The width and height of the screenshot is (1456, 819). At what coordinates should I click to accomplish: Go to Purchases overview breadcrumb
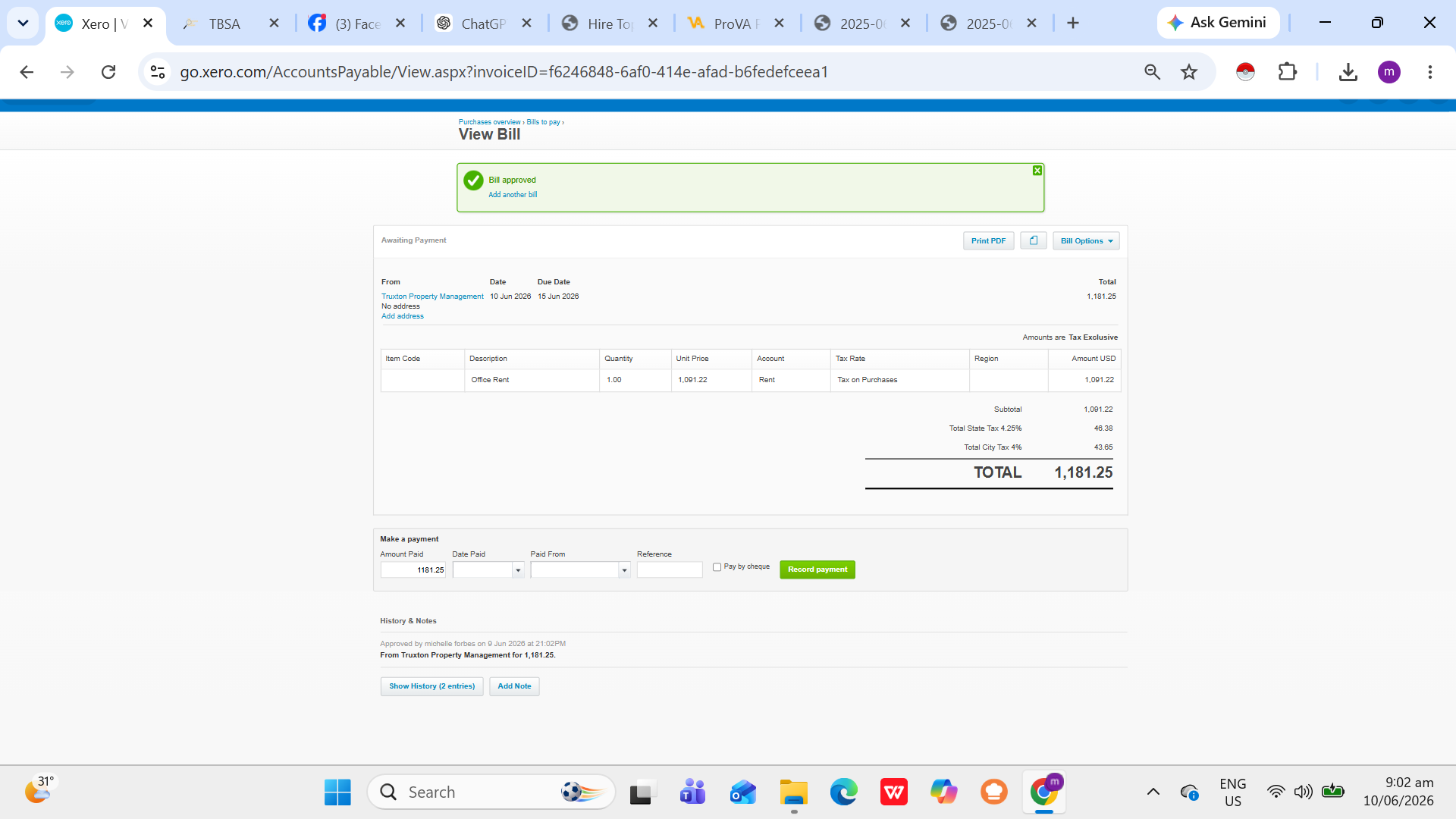click(489, 122)
